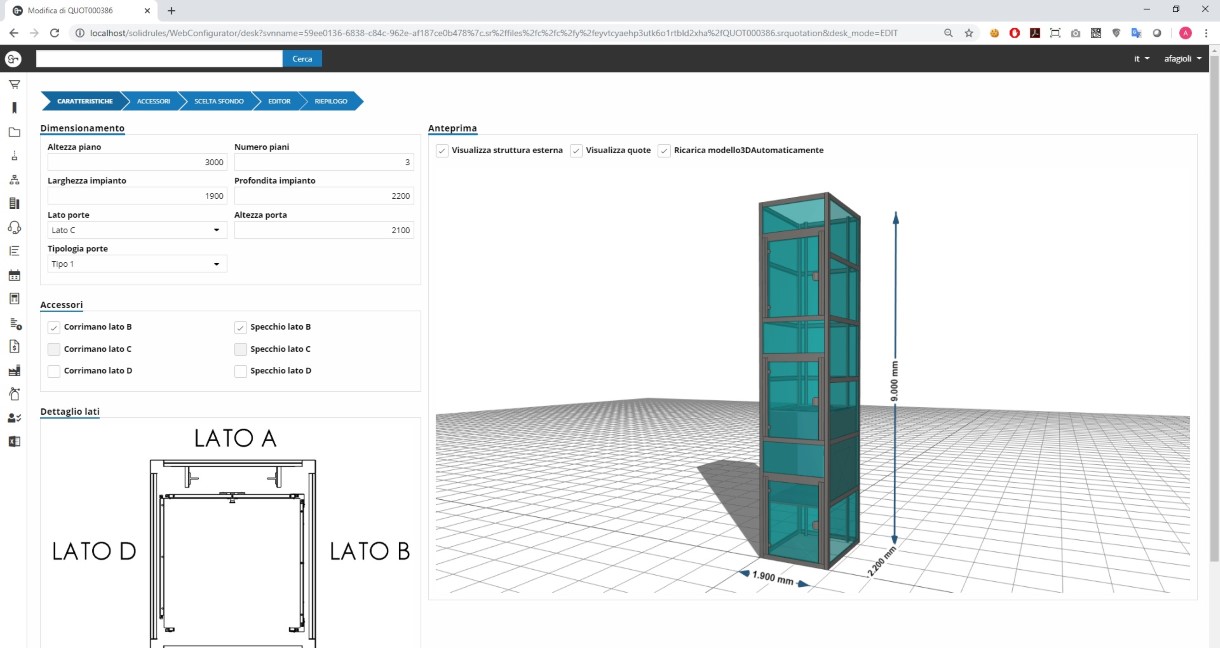Uncheck Corrimano lato B checkbox
This screenshot has height=648, width=1220.
(54, 327)
